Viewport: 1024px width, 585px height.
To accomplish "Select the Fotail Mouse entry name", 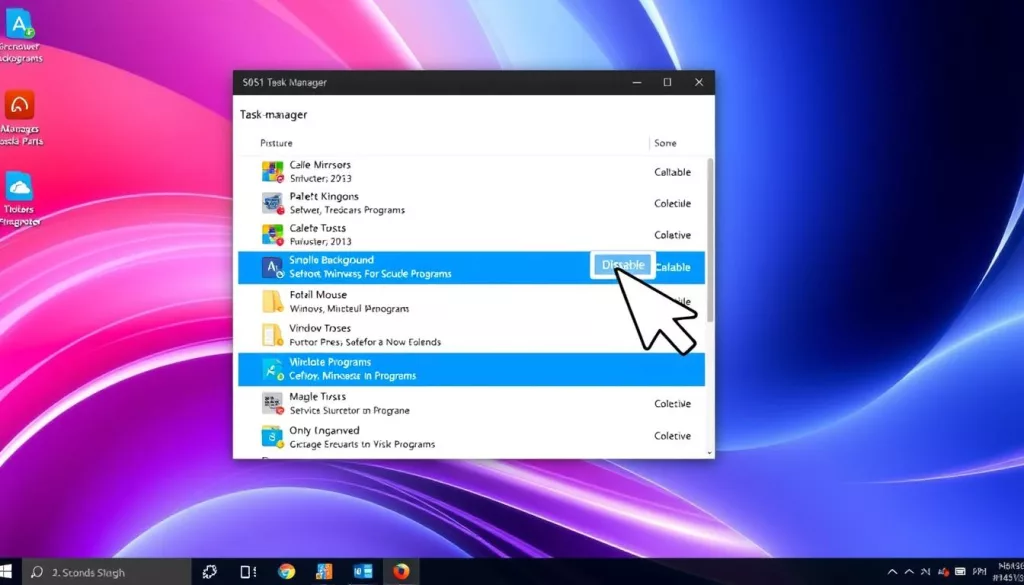I will point(318,294).
